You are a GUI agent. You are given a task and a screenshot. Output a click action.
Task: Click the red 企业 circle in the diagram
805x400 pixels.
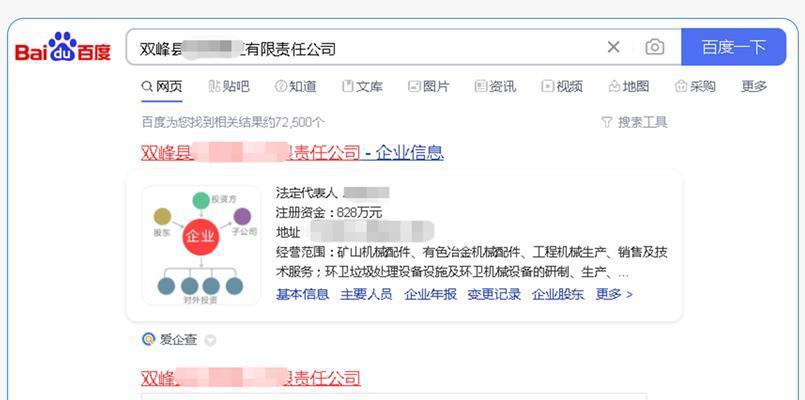tap(201, 236)
